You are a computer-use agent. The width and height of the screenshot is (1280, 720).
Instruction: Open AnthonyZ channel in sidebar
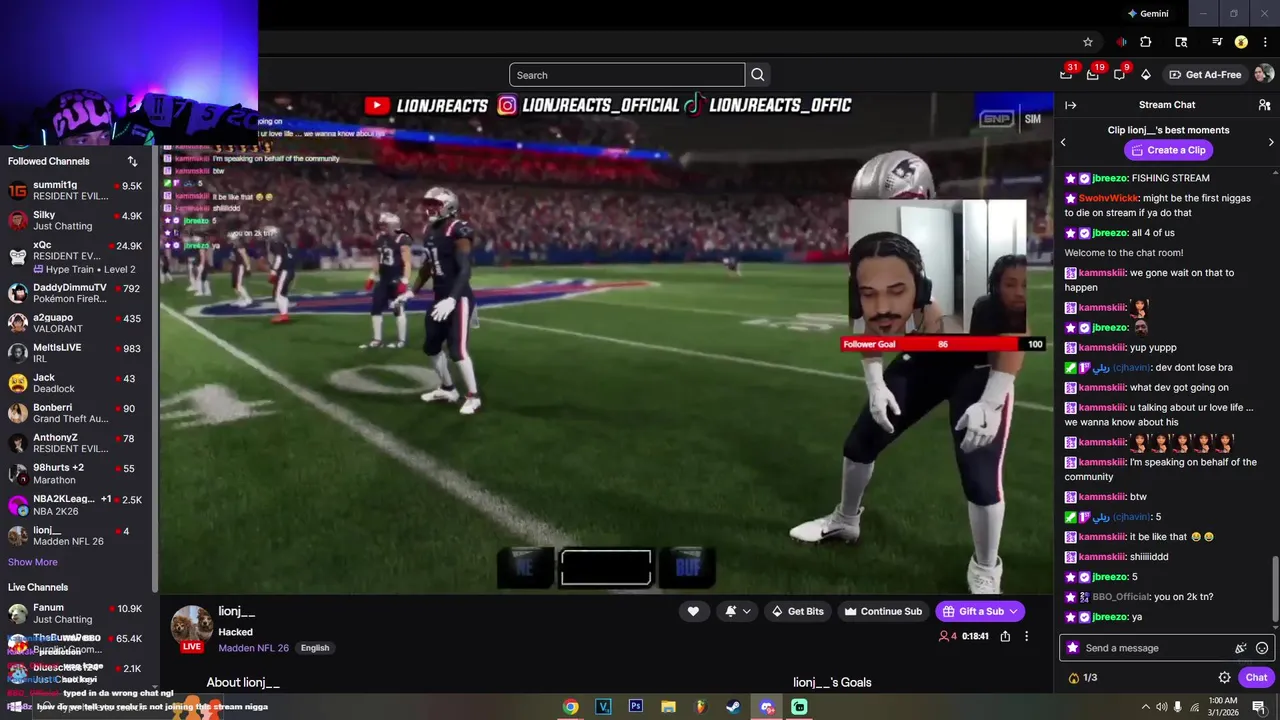[75, 443]
